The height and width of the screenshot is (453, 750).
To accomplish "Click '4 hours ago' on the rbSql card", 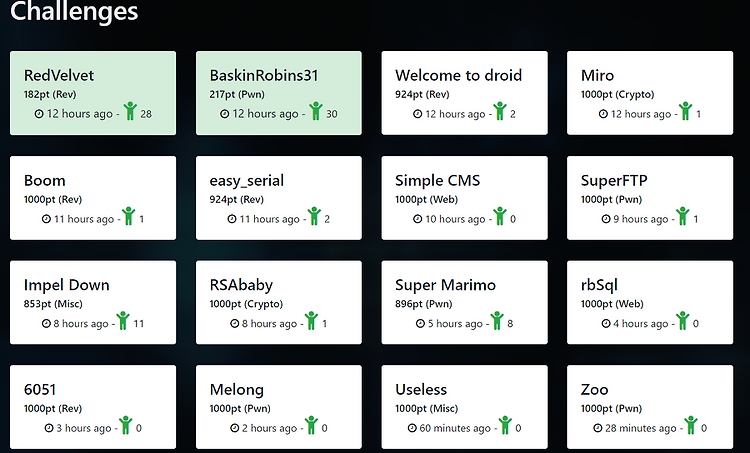I will [640, 324].
